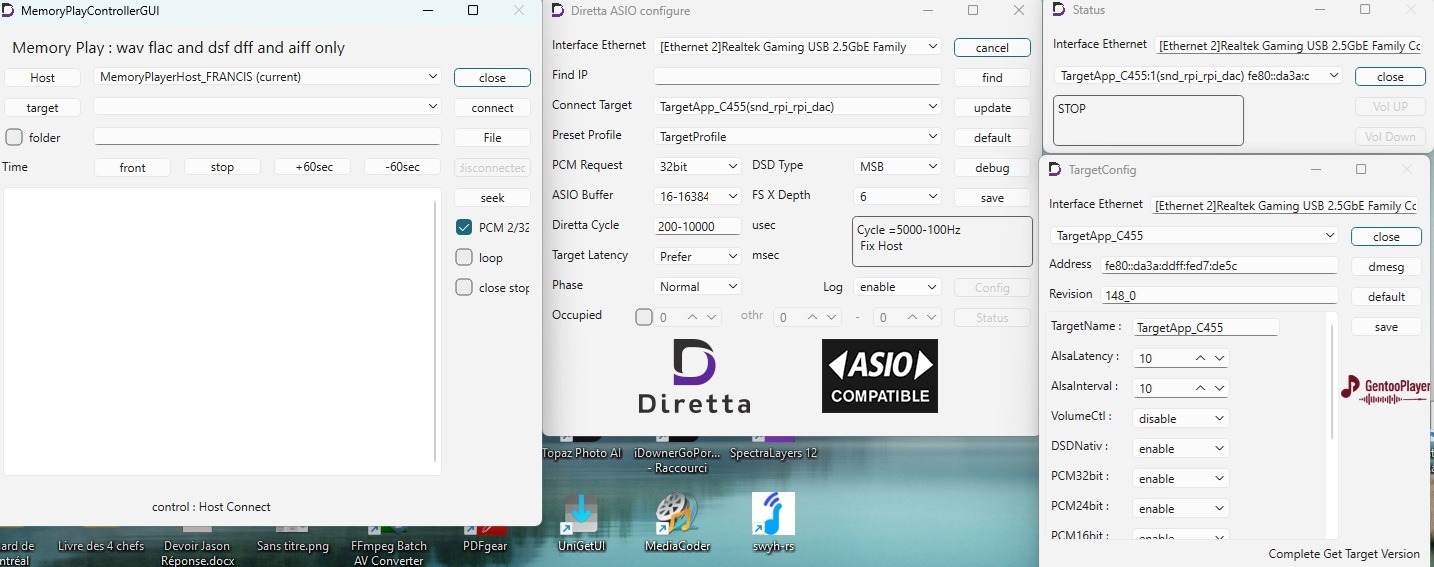Uncheck the PCM 2/32 checkbox
1434x567 pixels.
point(464,227)
